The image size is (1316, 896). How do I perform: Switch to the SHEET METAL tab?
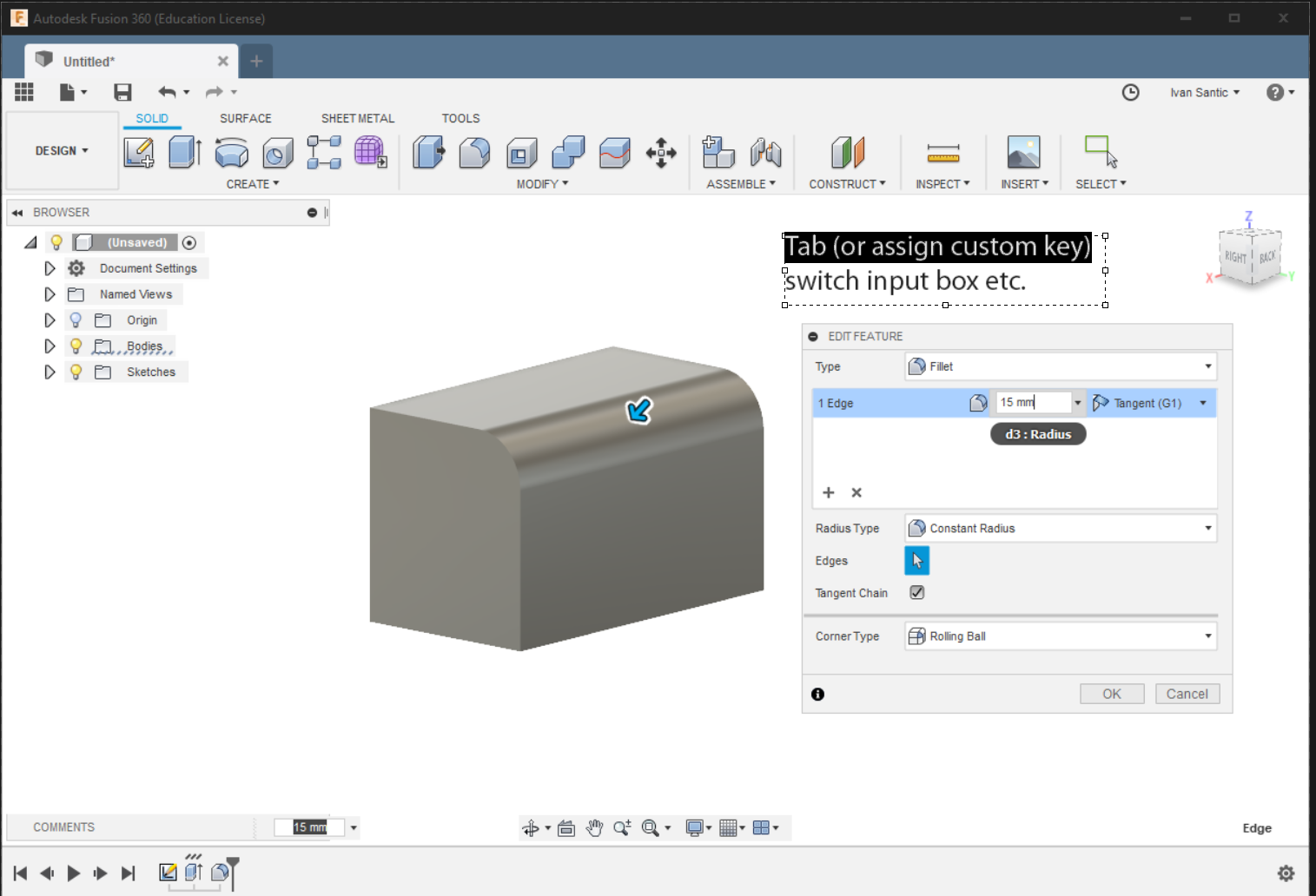click(357, 118)
